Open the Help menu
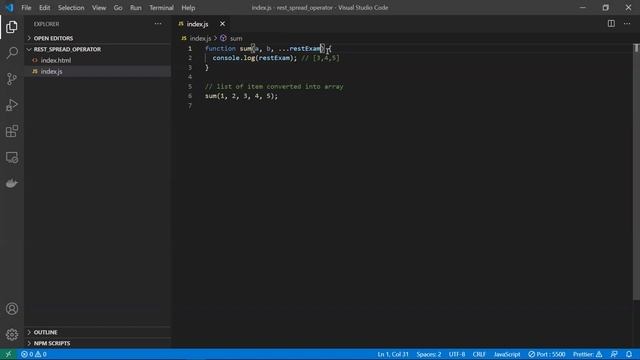The height and width of the screenshot is (360, 640). click(188, 7)
